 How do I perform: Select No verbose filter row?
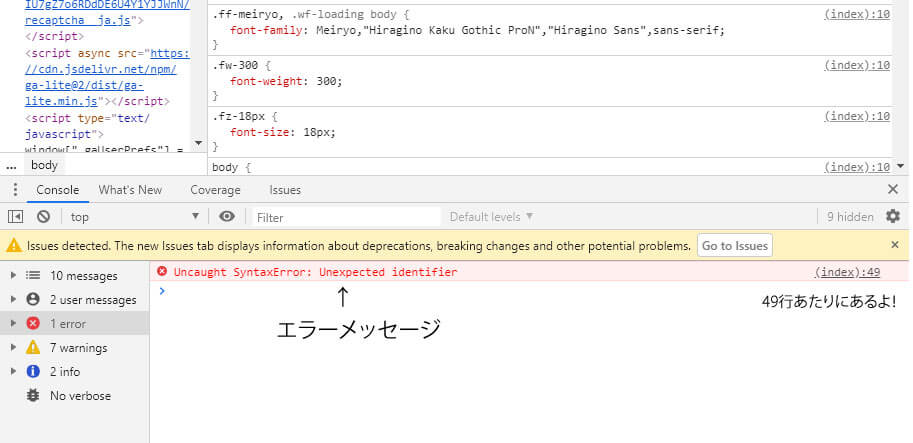[75, 395]
